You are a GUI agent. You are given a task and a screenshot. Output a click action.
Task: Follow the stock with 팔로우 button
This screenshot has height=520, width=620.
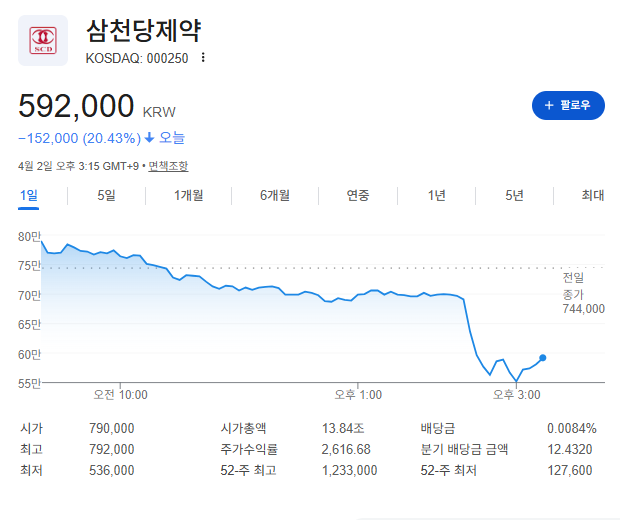point(568,105)
